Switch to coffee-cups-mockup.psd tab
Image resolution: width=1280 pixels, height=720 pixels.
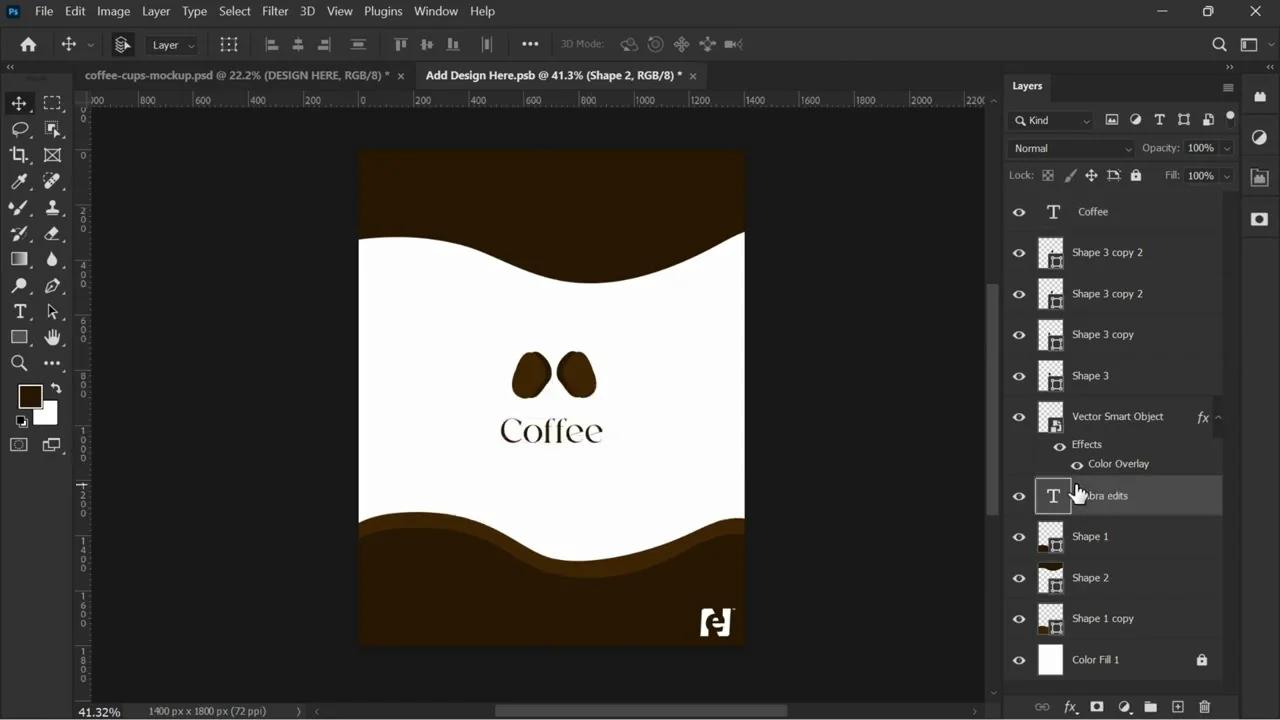coord(237,75)
